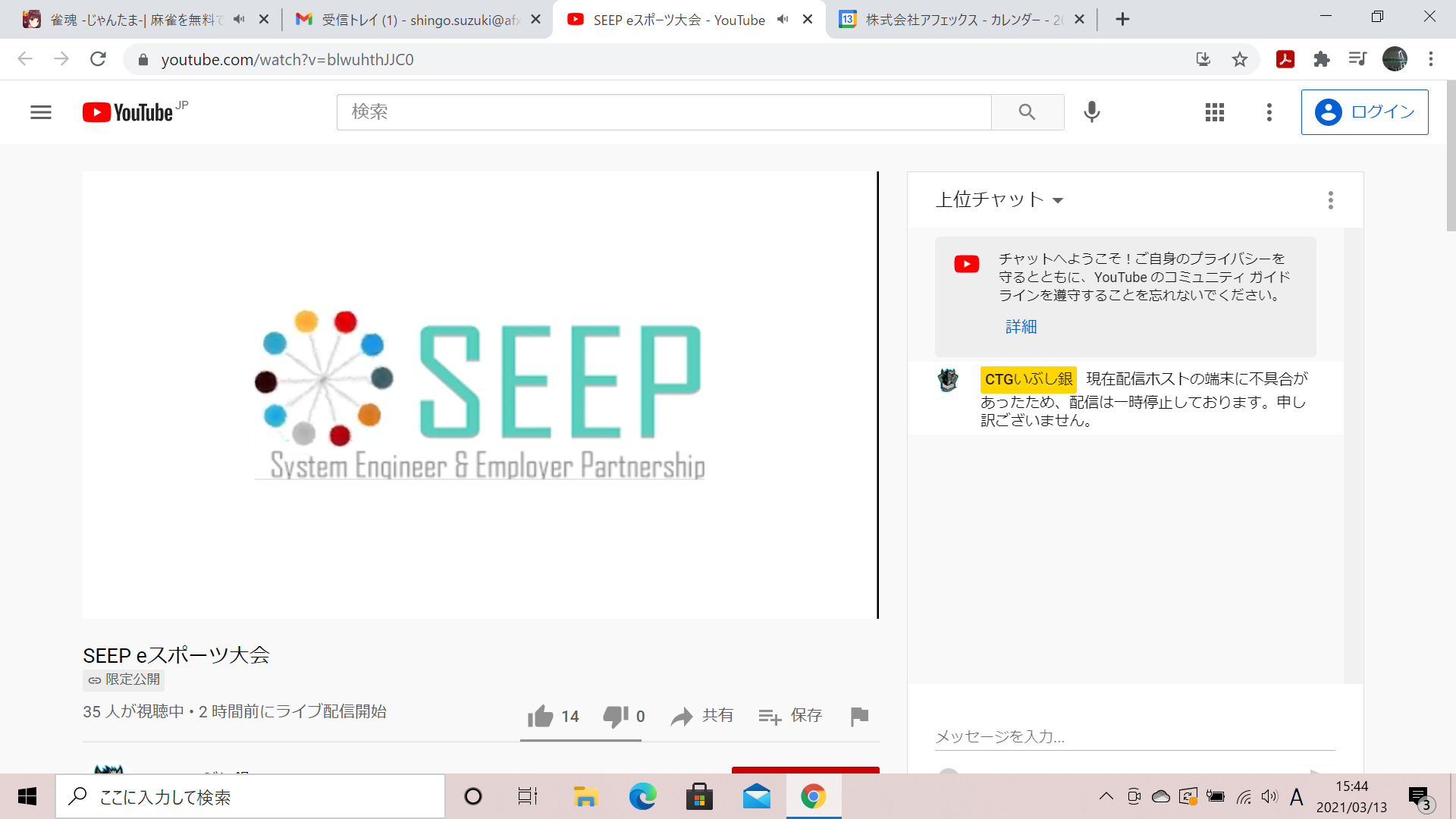Click the CTGいぶし銀 chat author badge
The image size is (1456, 819).
1028,379
